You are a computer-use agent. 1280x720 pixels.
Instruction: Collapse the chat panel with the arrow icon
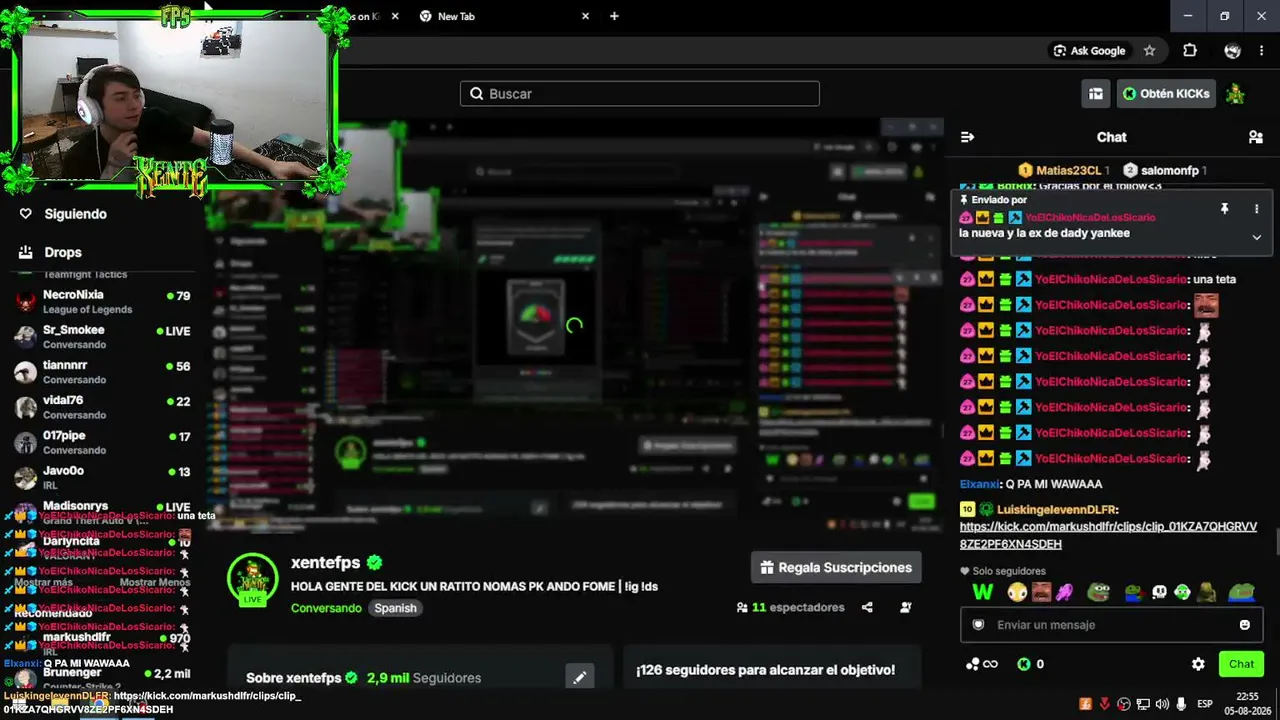(x=967, y=137)
